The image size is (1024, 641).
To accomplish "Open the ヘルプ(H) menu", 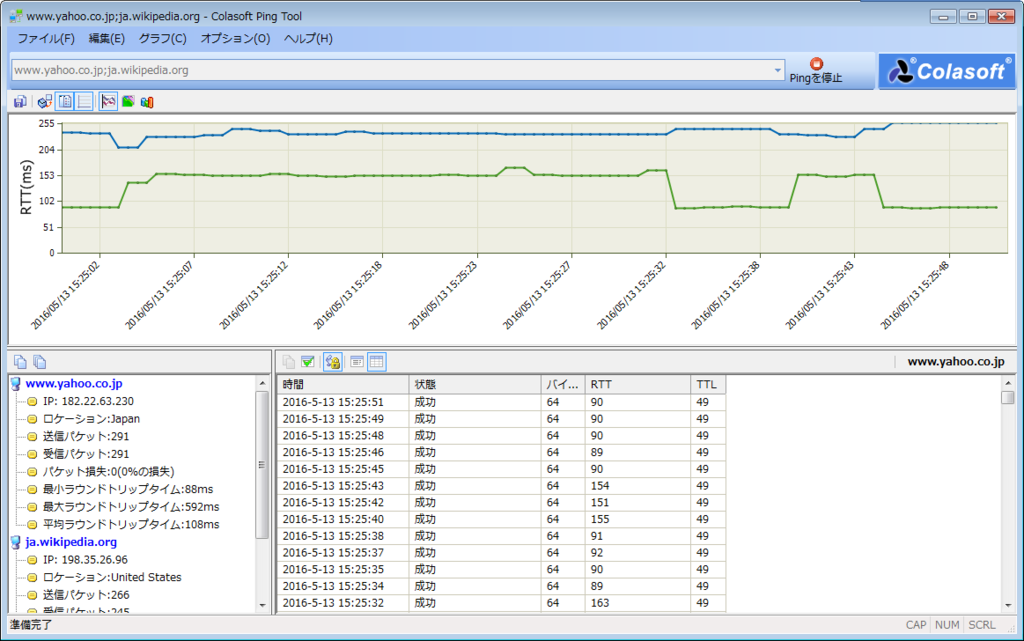I will (308, 39).
